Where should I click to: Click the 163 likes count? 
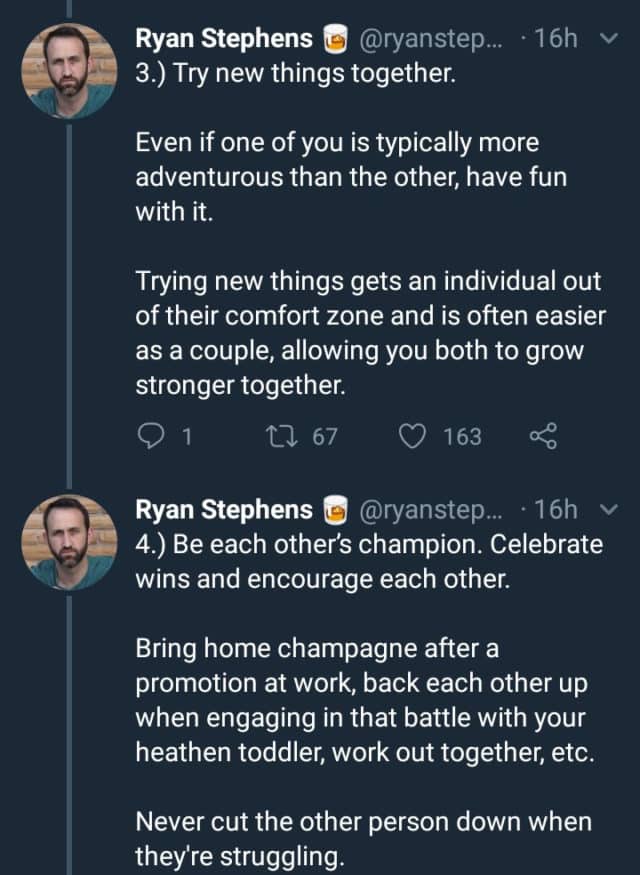[462, 437]
